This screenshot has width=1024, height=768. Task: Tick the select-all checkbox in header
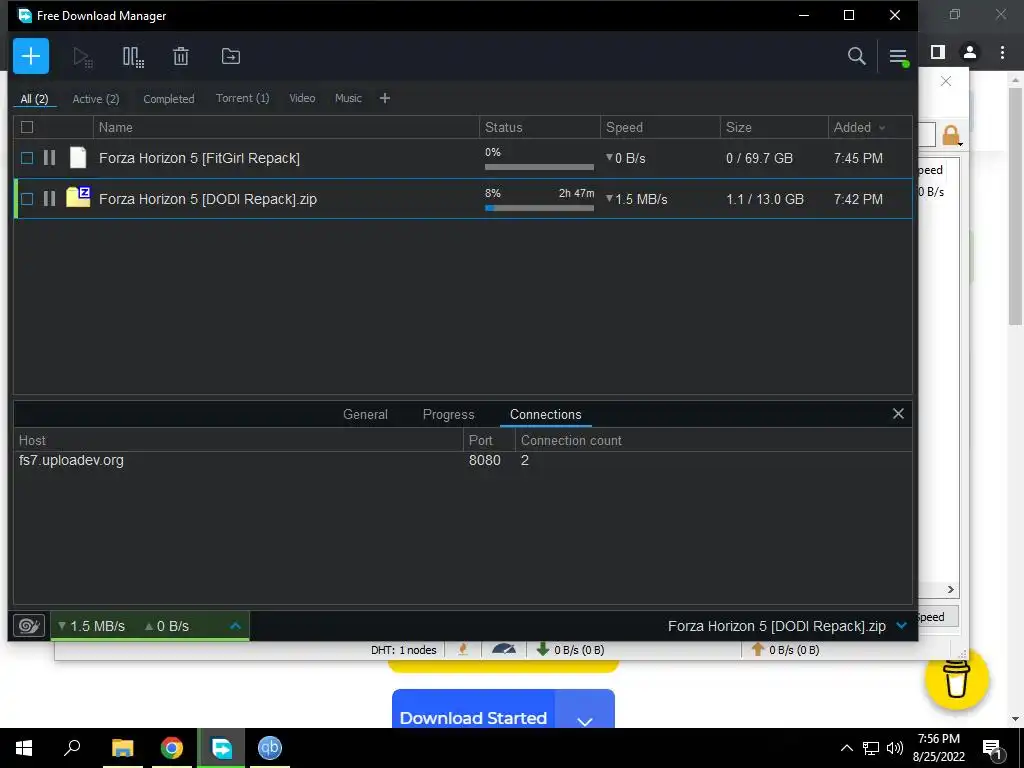point(27,127)
